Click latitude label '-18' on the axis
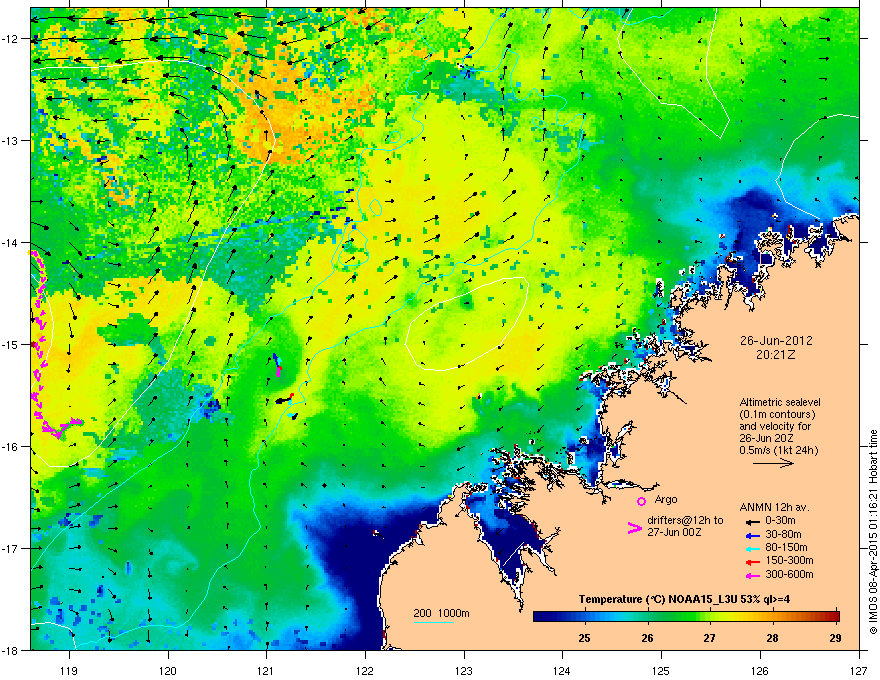The image size is (880, 680). pos(11,650)
